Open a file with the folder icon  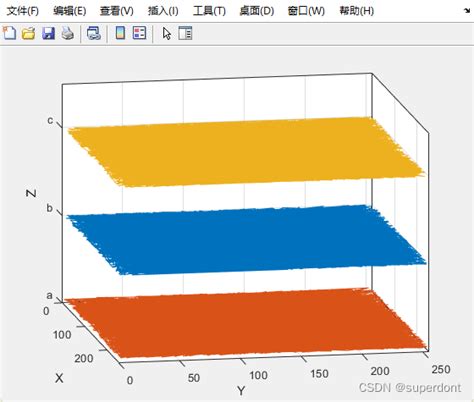point(29,33)
